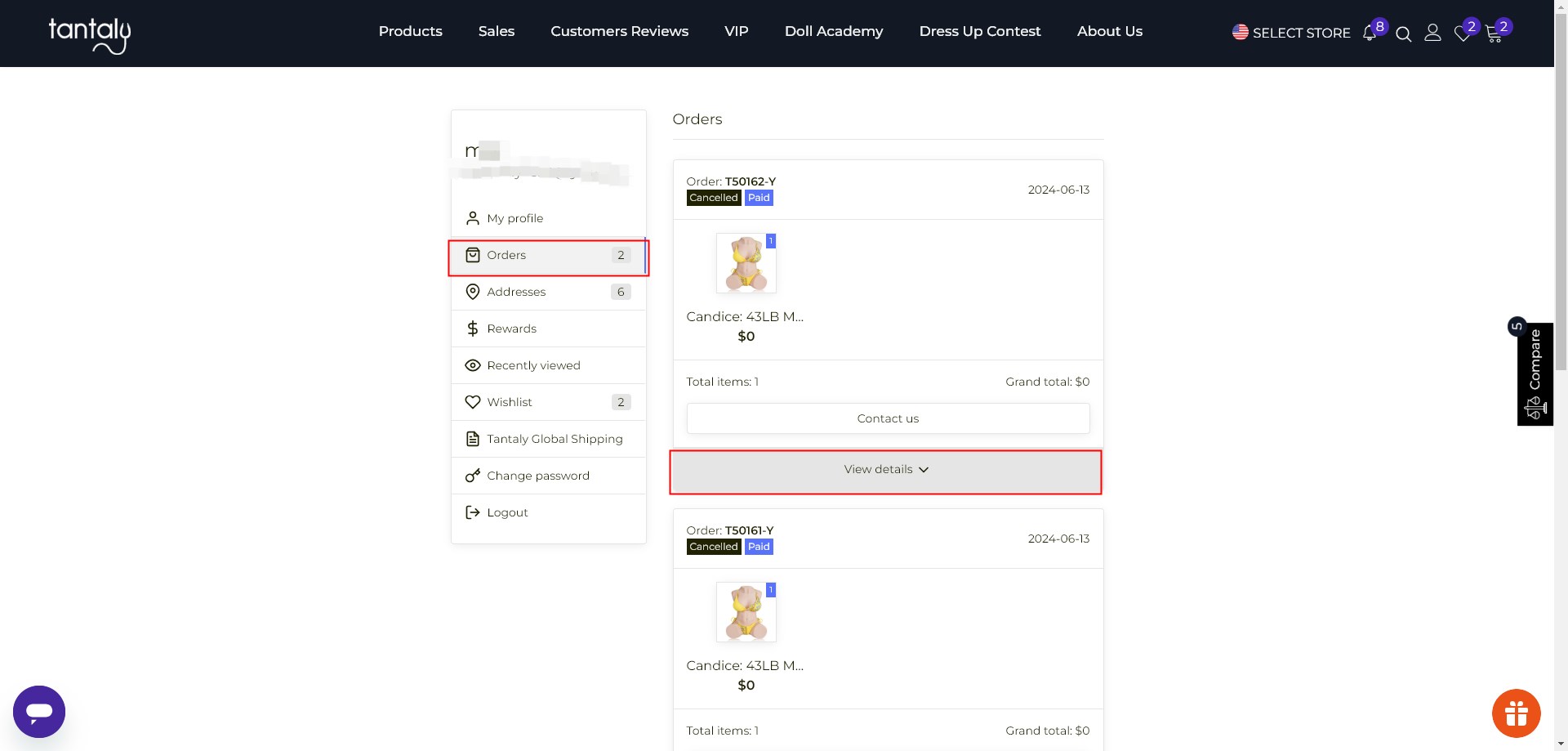Click order number T50161-Y
The height and width of the screenshot is (751, 1568).
(x=749, y=530)
